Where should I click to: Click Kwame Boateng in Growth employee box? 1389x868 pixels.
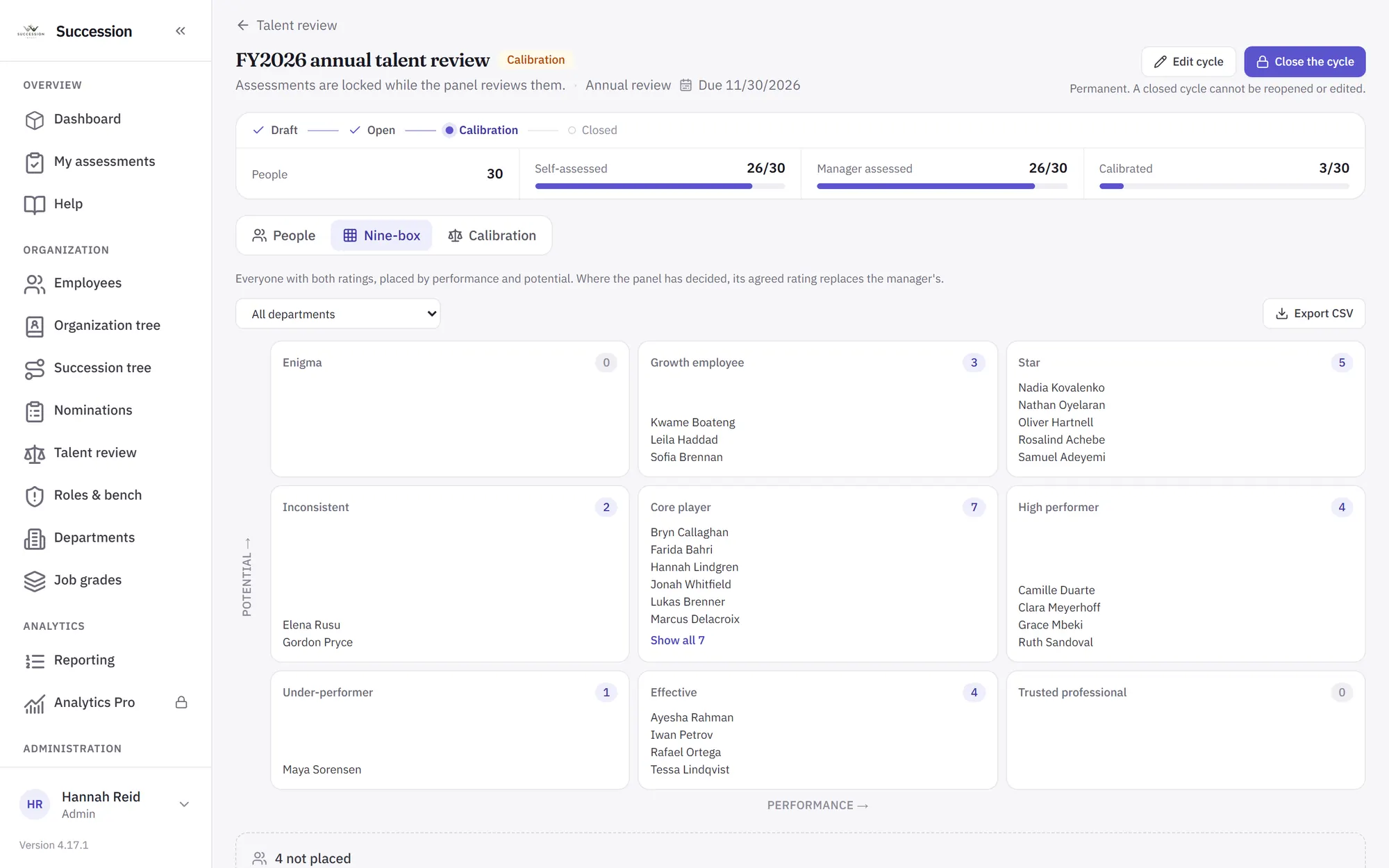(x=692, y=422)
